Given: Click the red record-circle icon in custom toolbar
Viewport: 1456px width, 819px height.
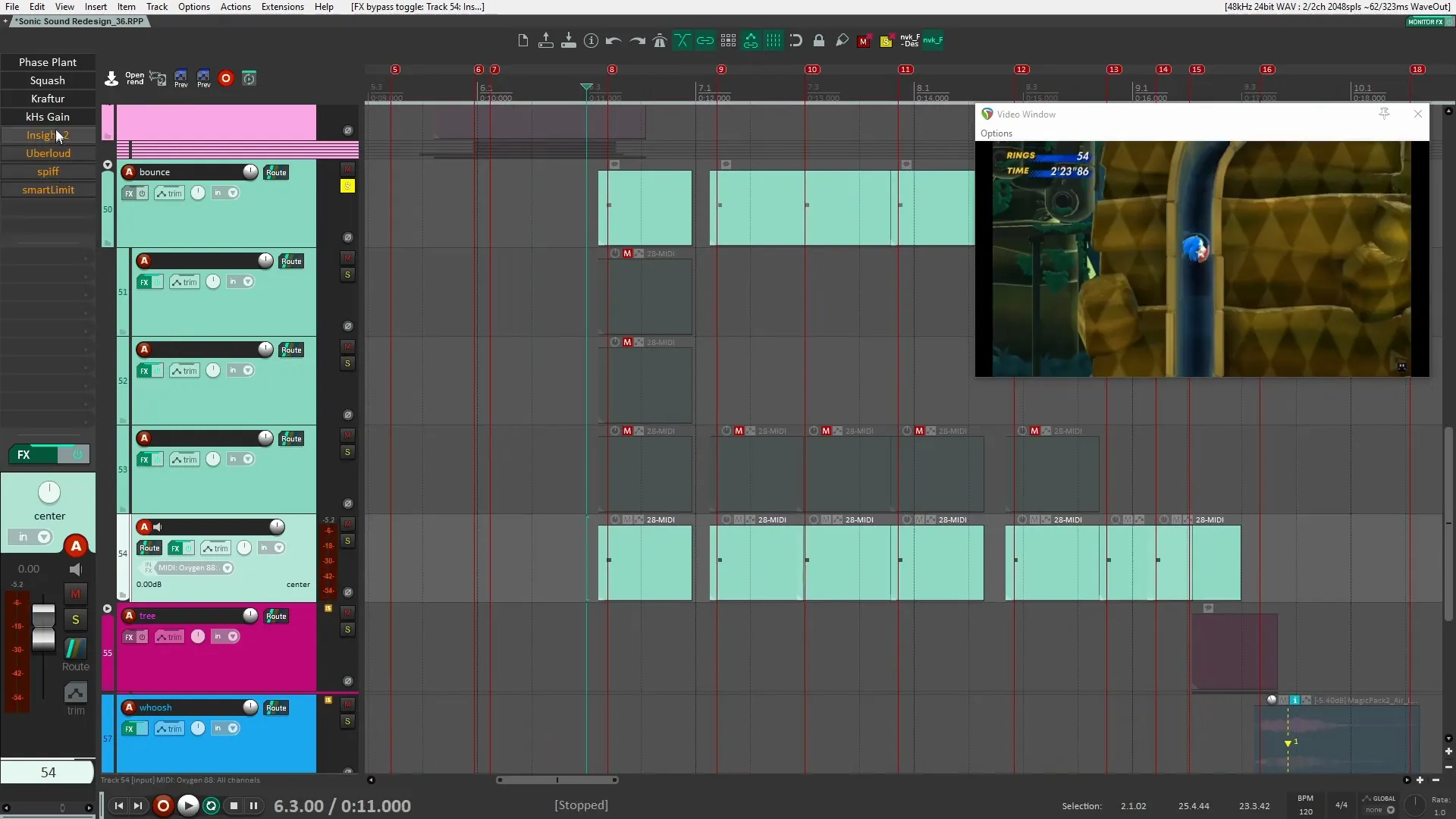Looking at the screenshot, I should [225, 78].
